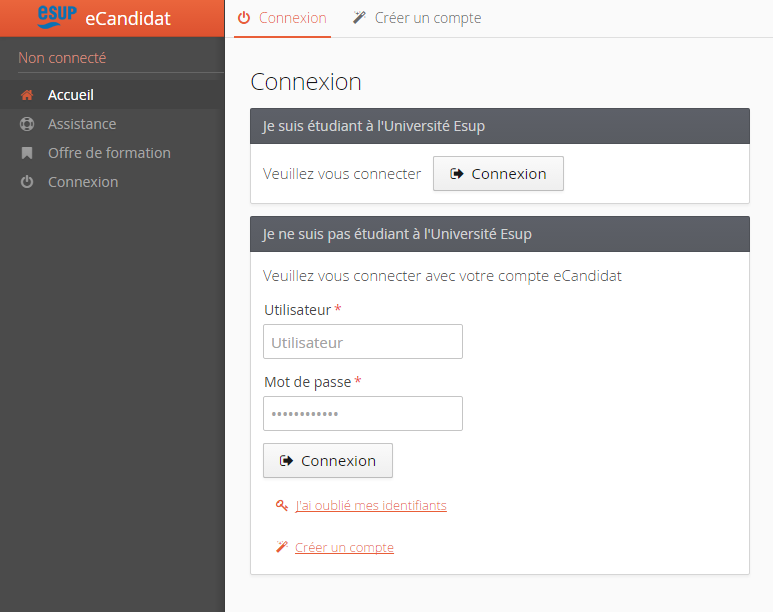The width and height of the screenshot is (773, 612).
Task: Open Offre de formation in sidebar
Action: [x=109, y=153]
